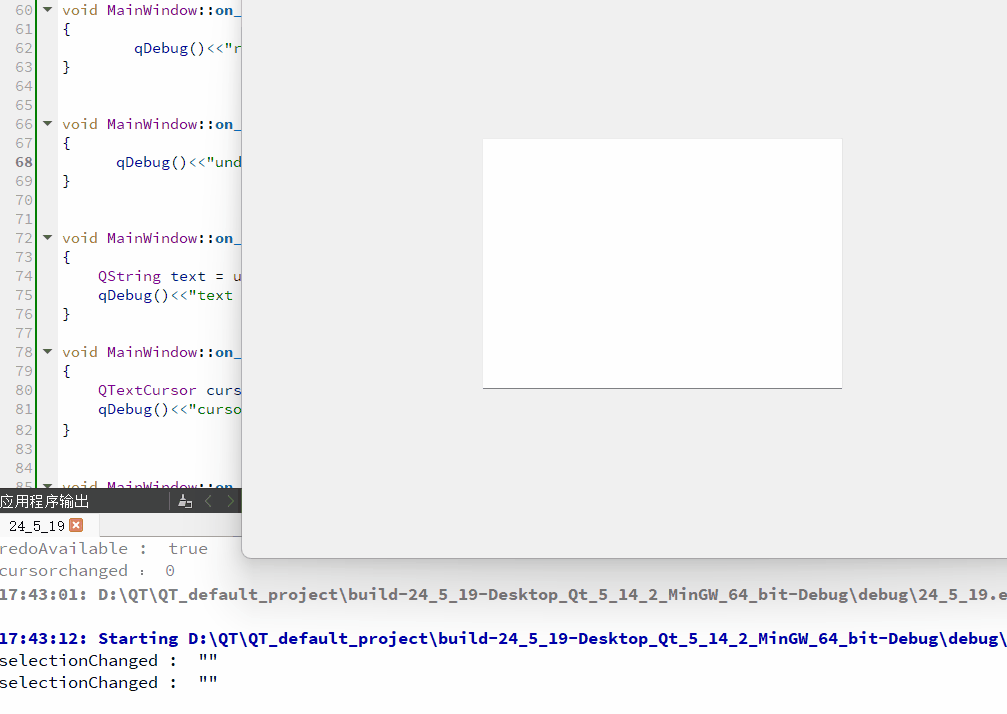The height and width of the screenshot is (714, 1007).
Task: Click the 应用程序输出 panel title
Action: point(44,501)
